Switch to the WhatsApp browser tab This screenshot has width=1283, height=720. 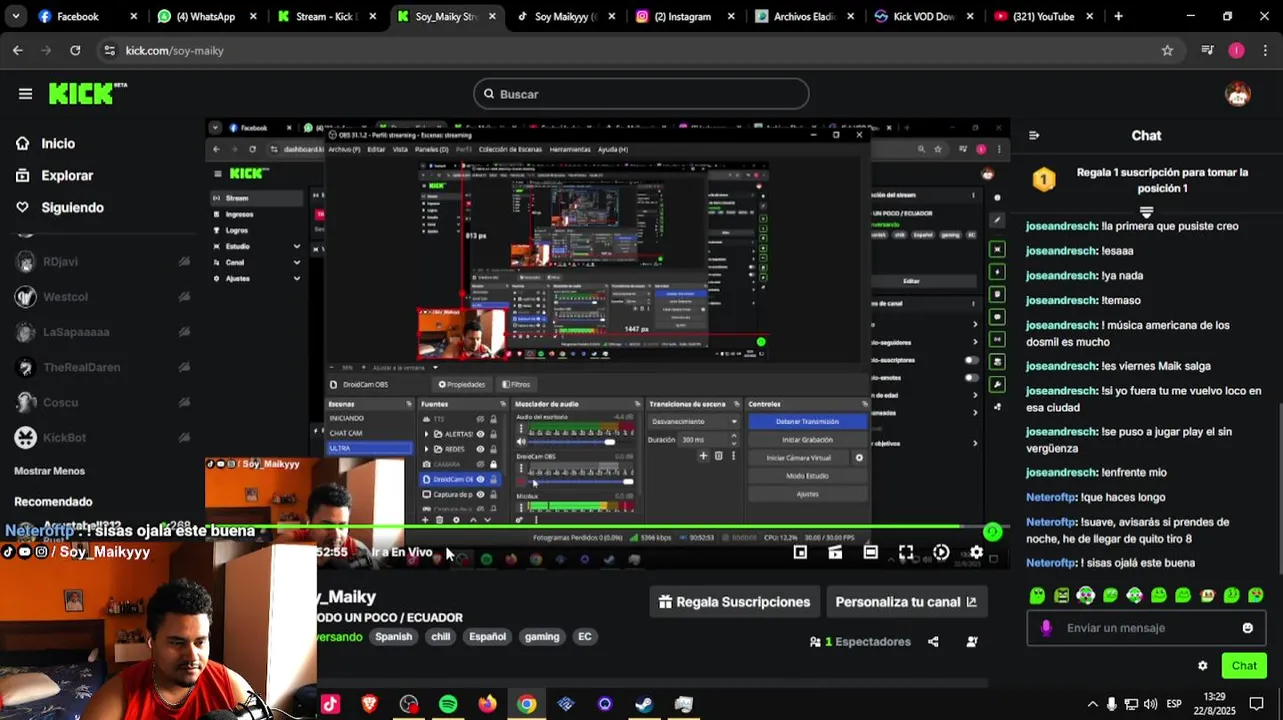(x=206, y=16)
